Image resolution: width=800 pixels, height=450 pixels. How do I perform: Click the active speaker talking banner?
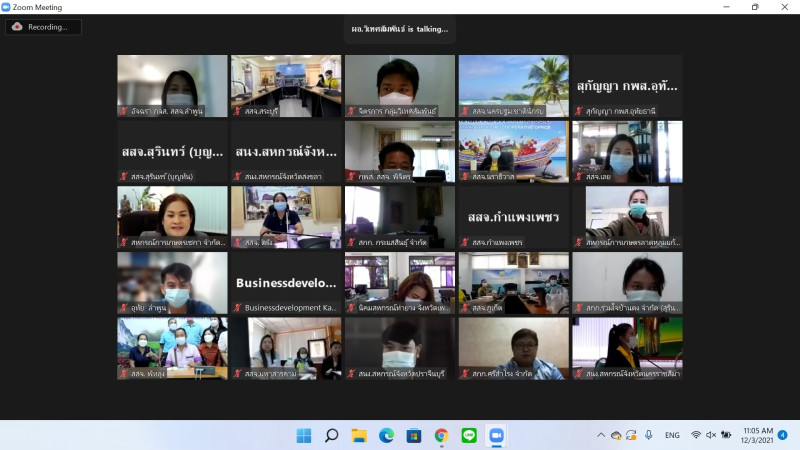click(400, 29)
